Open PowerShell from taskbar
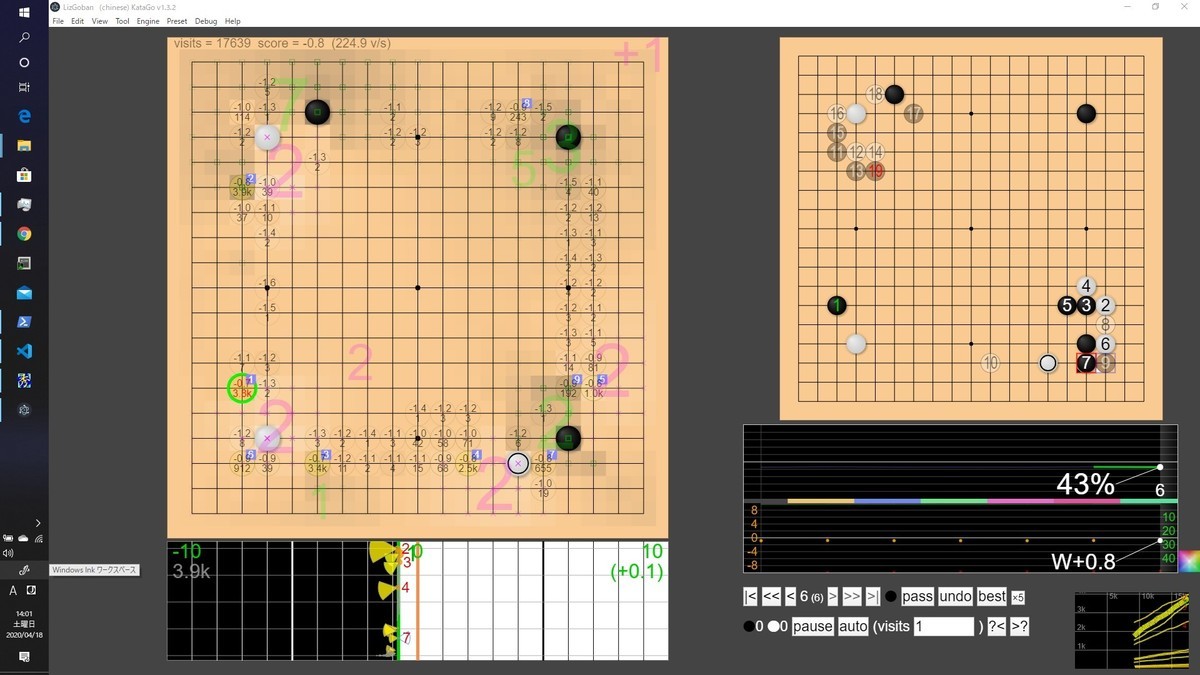Screen dimensions: 1200x675 [24, 322]
